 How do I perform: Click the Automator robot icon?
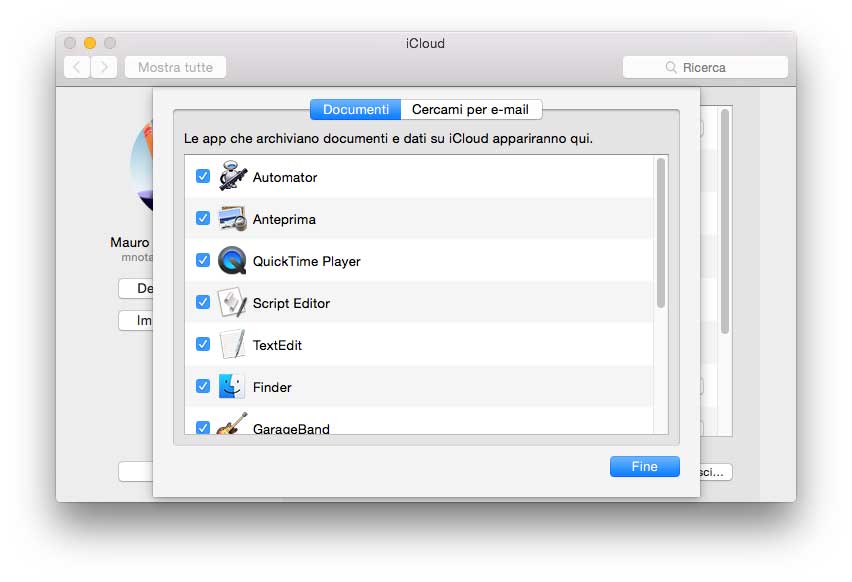tap(233, 176)
